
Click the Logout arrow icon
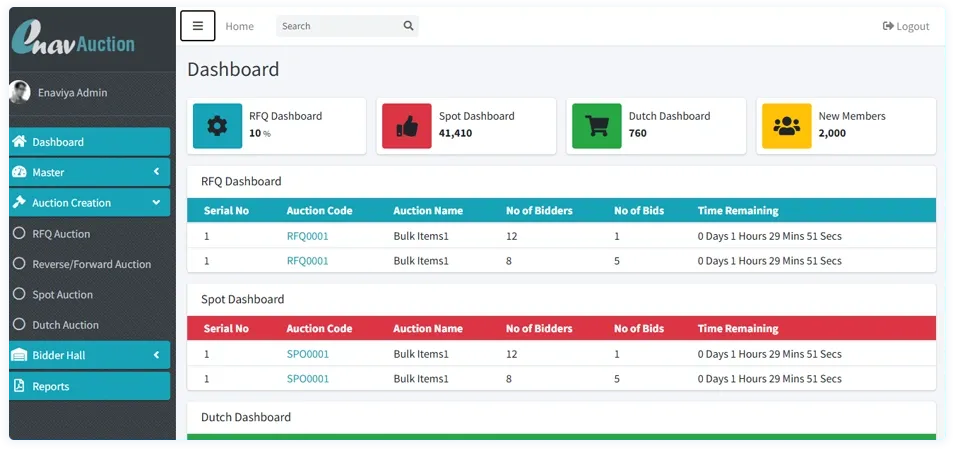point(888,26)
